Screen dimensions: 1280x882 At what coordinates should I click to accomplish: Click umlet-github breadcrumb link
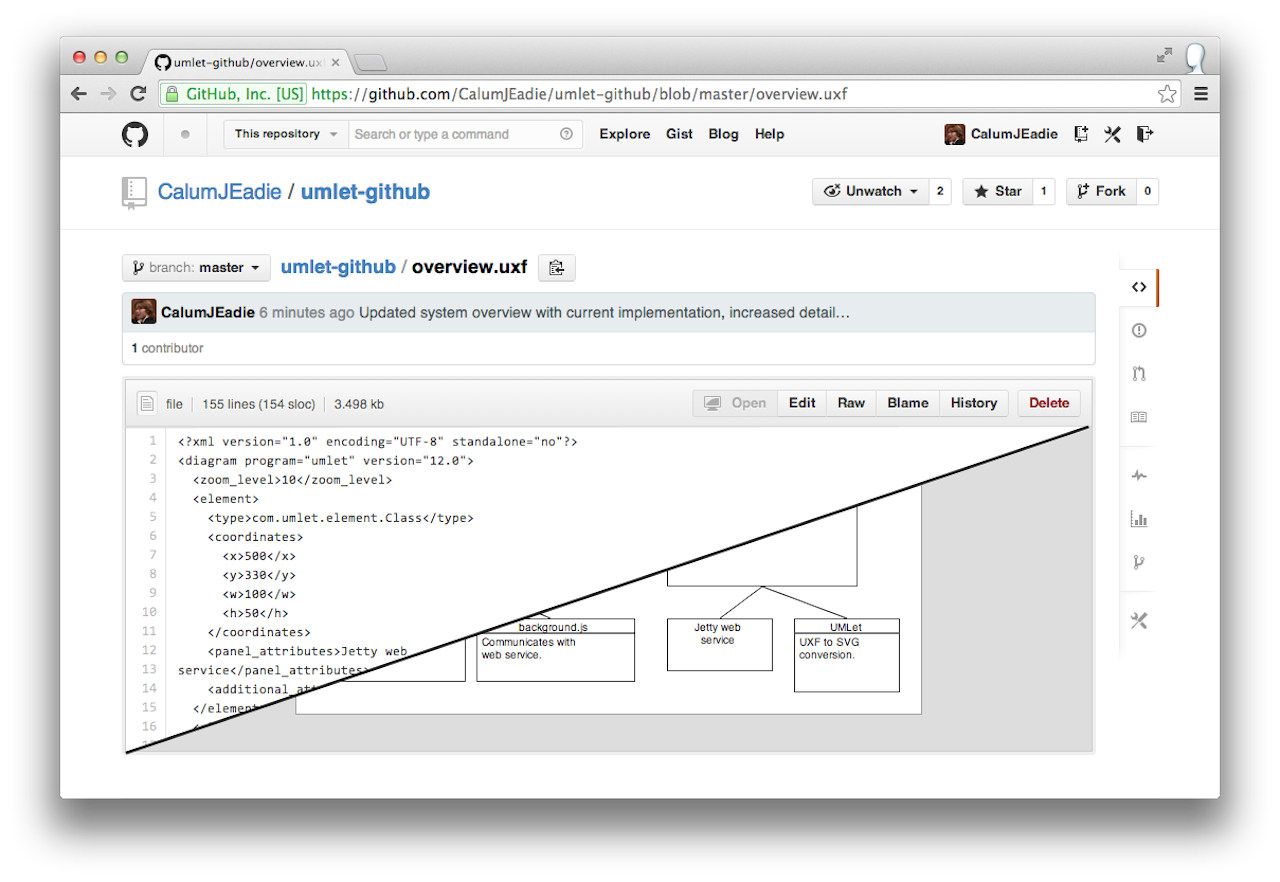point(338,267)
